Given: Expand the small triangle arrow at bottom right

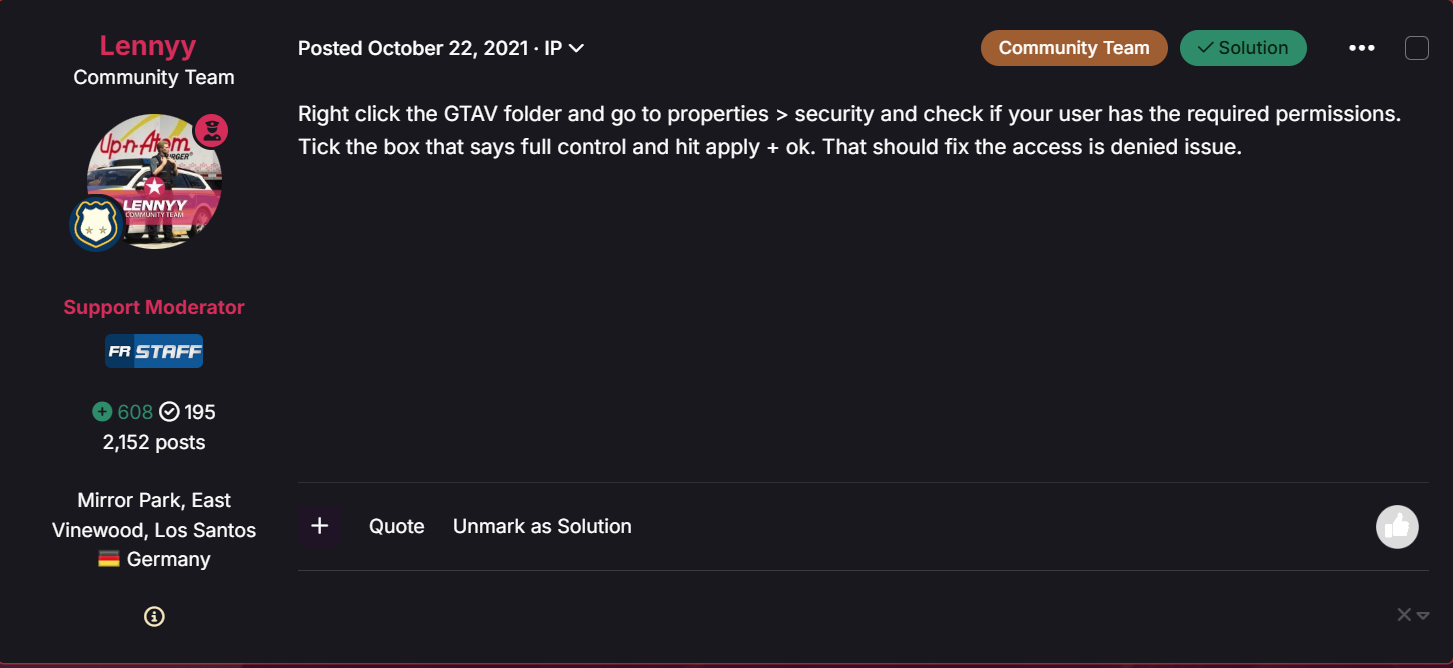Looking at the screenshot, I should pyautogui.click(x=1423, y=615).
